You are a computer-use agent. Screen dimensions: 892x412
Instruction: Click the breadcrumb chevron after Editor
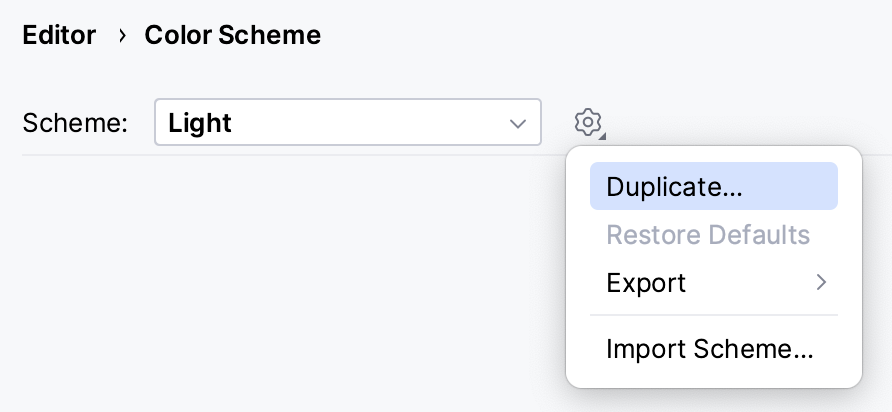pyautogui.click(x=121, y=36)
